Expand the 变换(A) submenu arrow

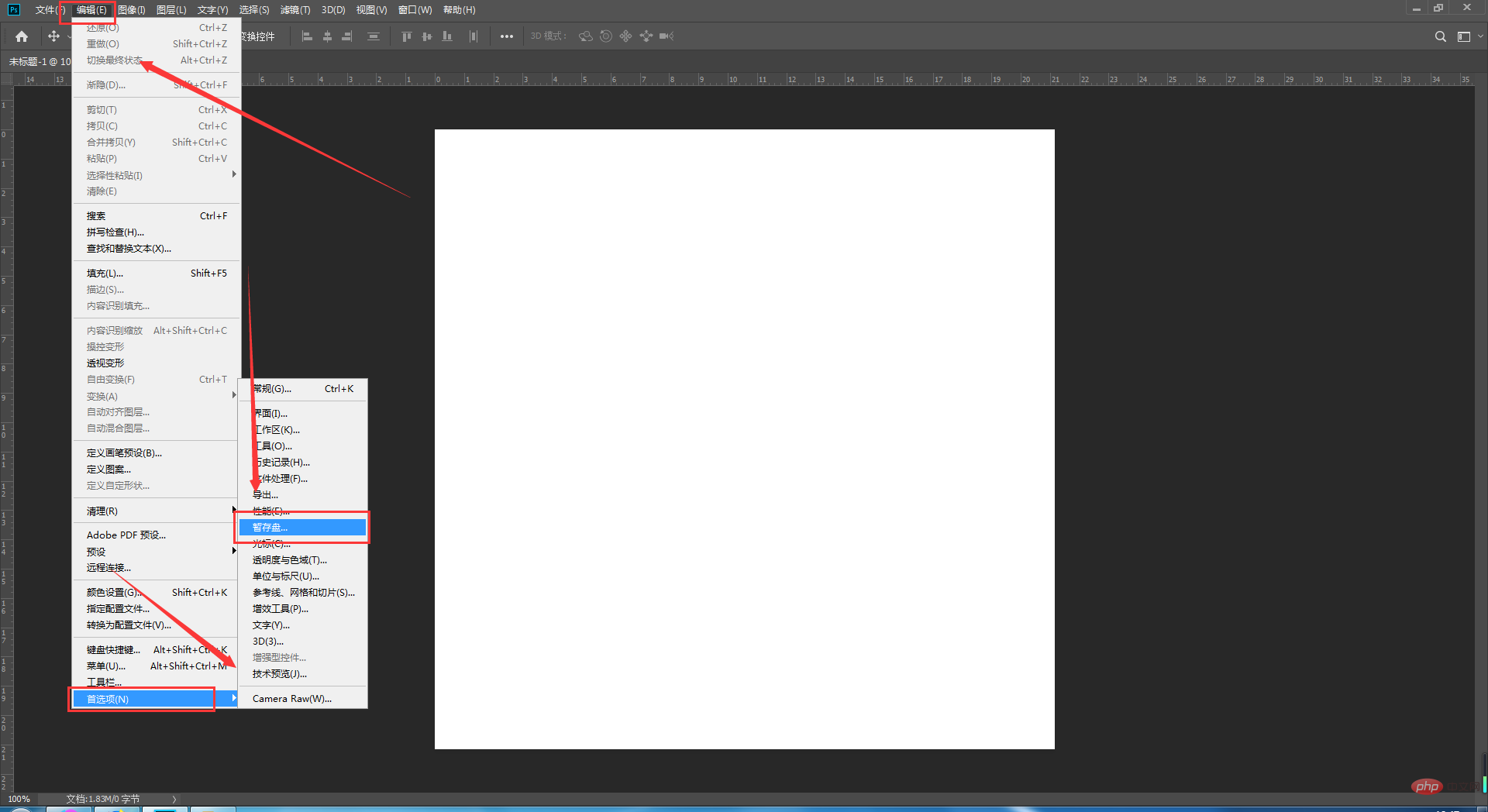coord(234,395)
